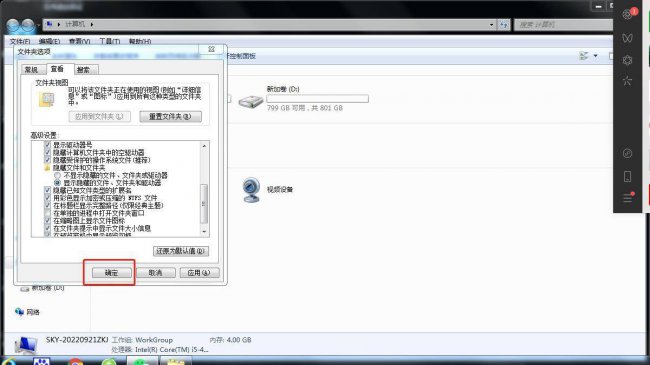Screen dimensions: 650x365
Task: Click the File Explorer taskbar icon
Action: [x=176, y=362]
